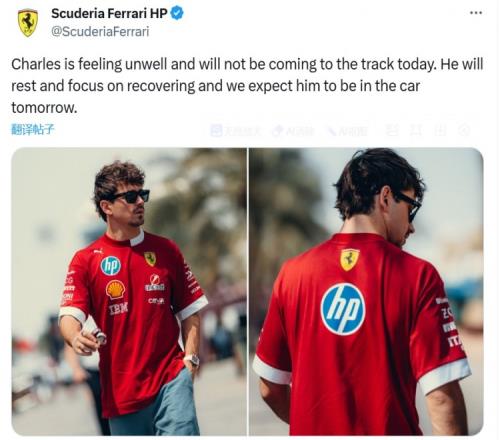Click the faded blue square tool icon
The image size is (500, 440).
pyautogui.click(x=216, y=131)
